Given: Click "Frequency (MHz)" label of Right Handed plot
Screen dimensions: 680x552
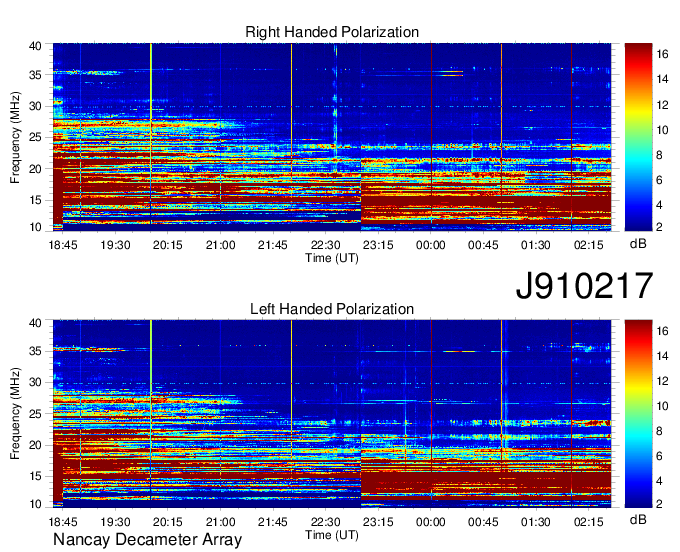Looking at the screenshot, I should 15,137.
